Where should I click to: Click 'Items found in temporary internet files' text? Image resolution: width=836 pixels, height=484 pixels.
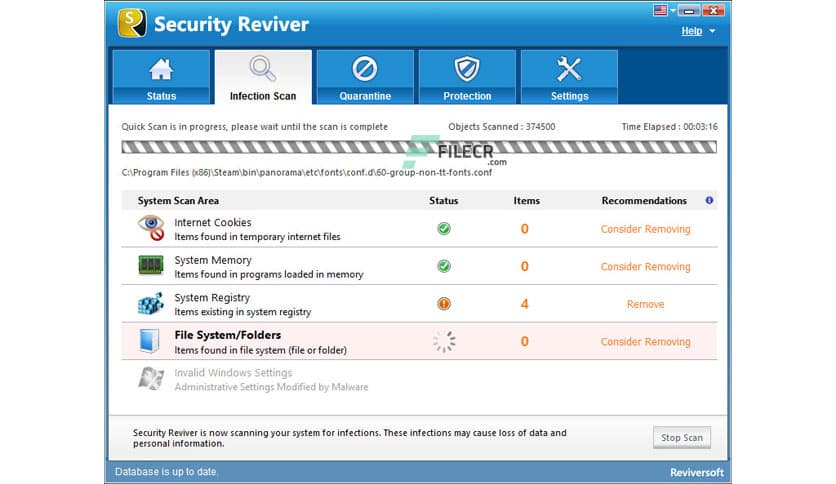click(257, 237)
